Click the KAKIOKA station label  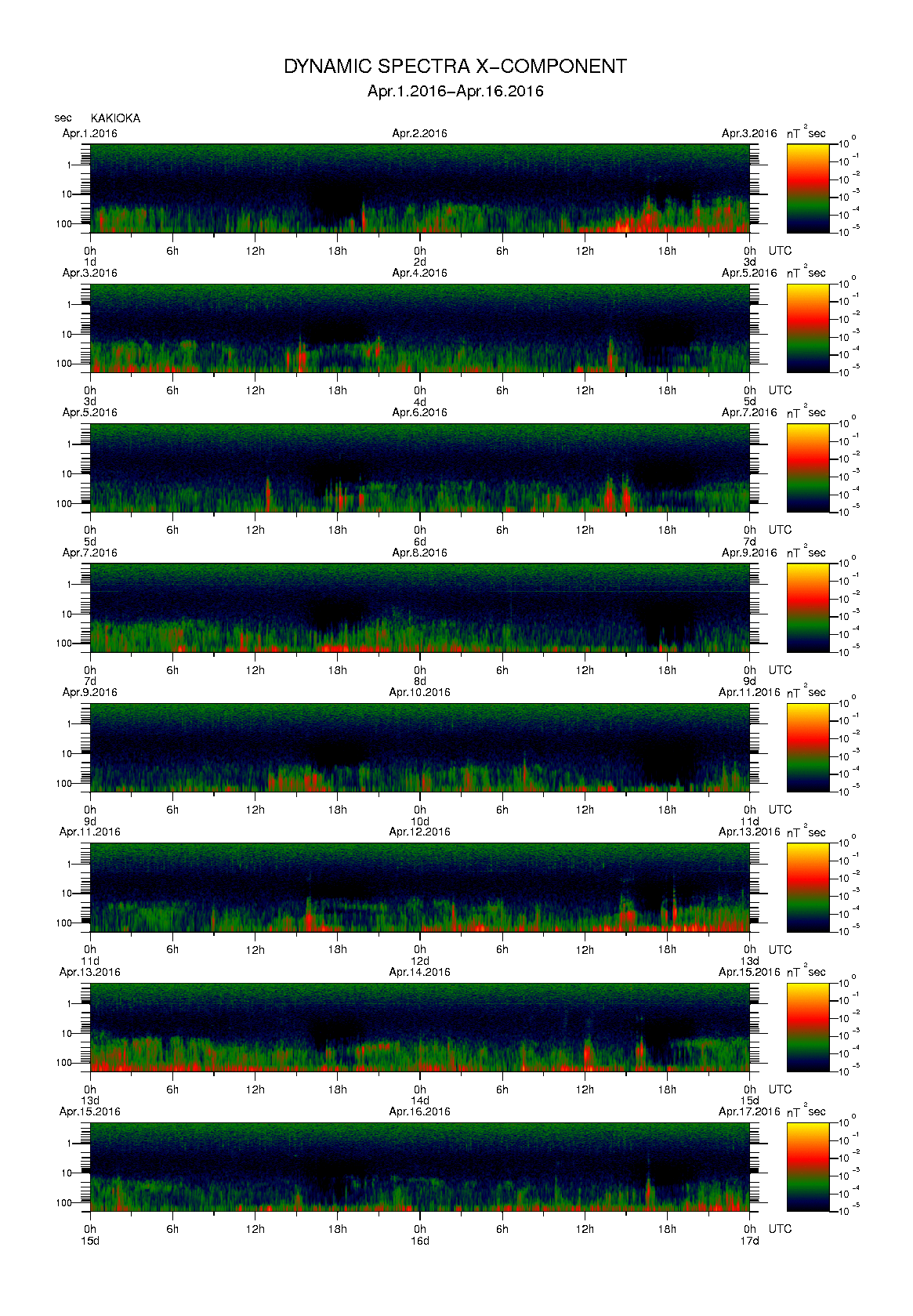pos(115,118)
